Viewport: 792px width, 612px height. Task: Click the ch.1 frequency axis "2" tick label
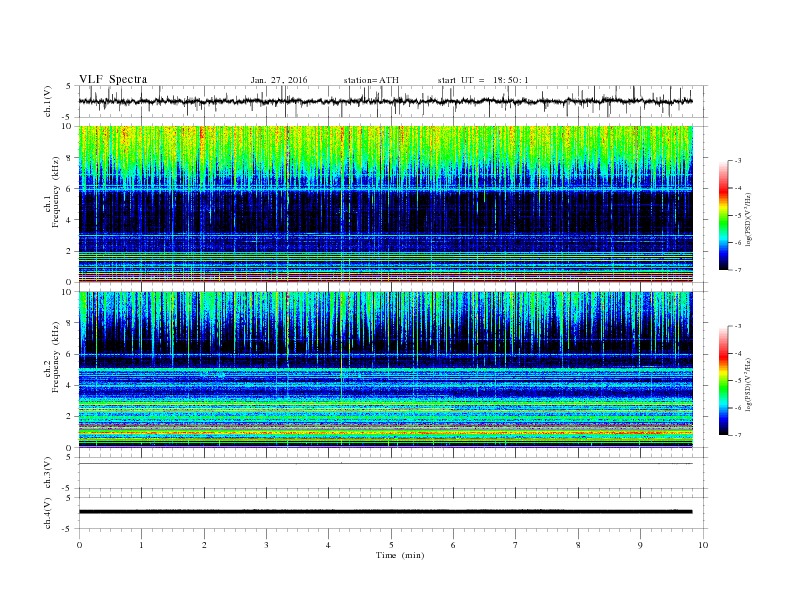[x=69, y=251]
